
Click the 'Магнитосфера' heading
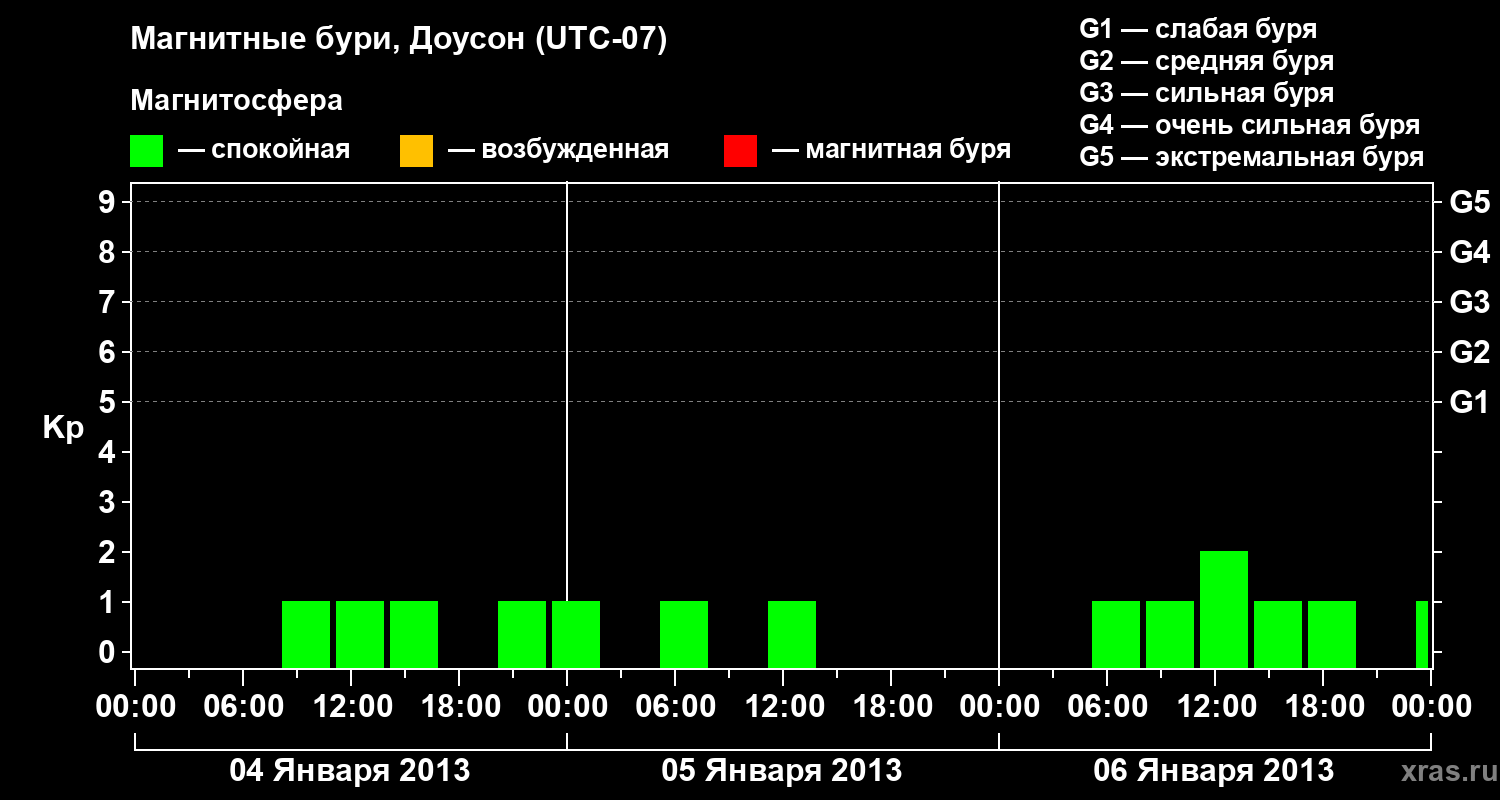click(236, 101)
